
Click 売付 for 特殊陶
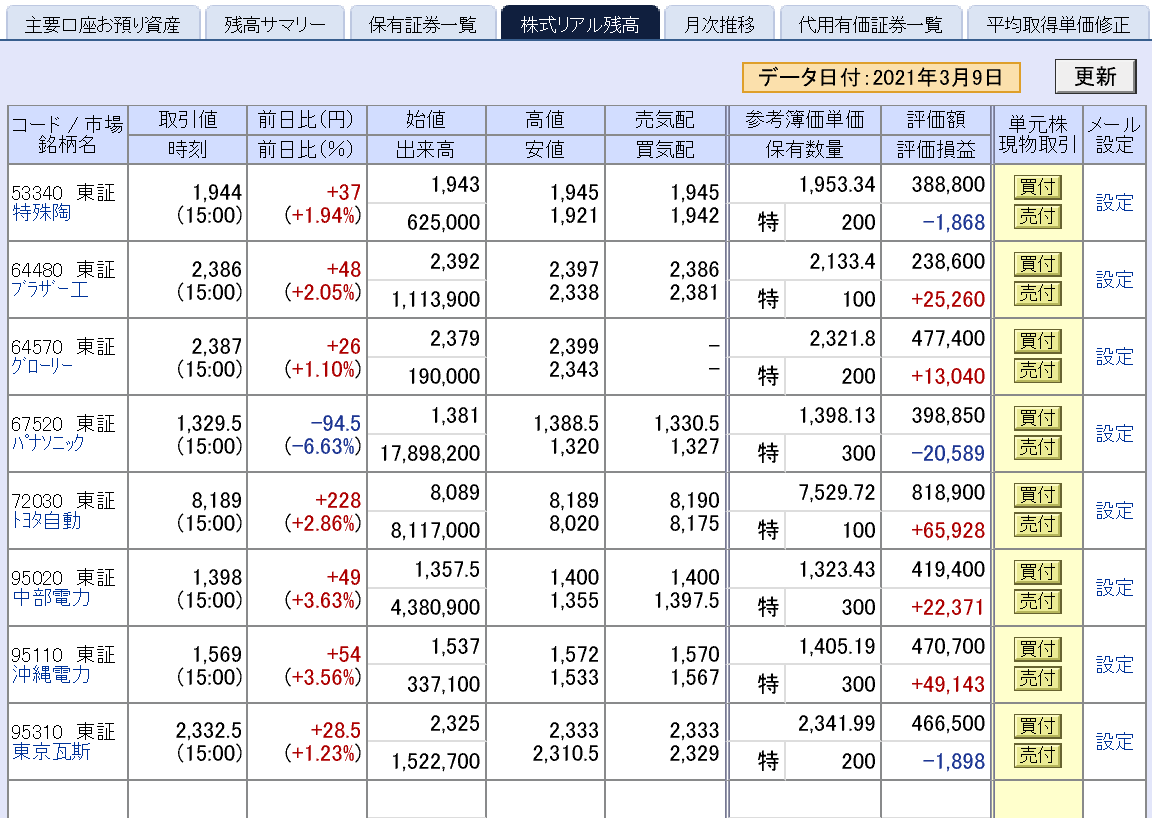tap(1037, 216)
